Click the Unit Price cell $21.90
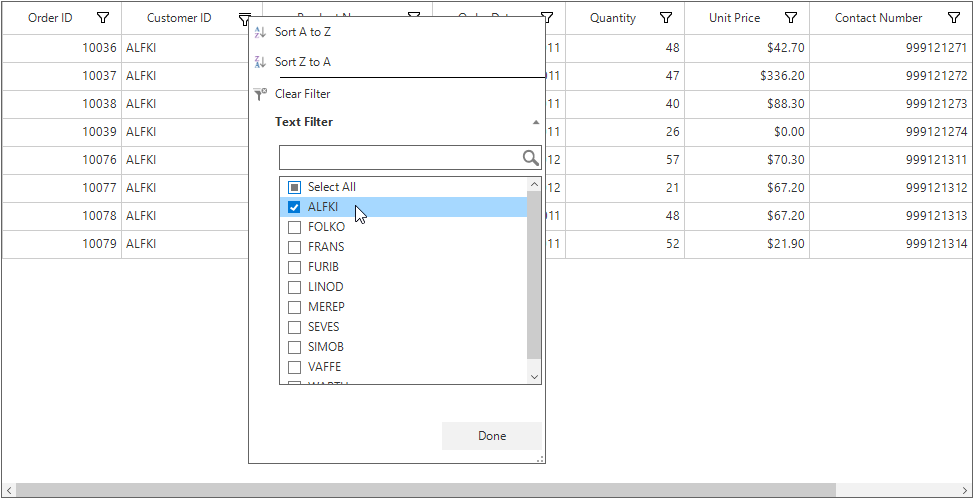 pos(747,244)
